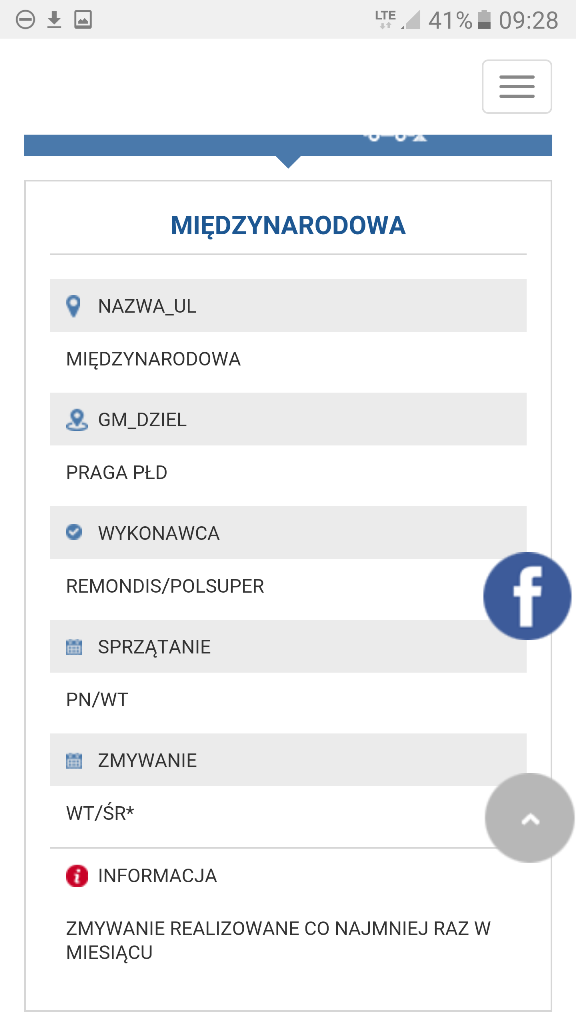The width and height of the screenshot is (576, 1024).
Task: Click the calendar icon beside SPRZĄTANIE
Action: tap(74, 647)
